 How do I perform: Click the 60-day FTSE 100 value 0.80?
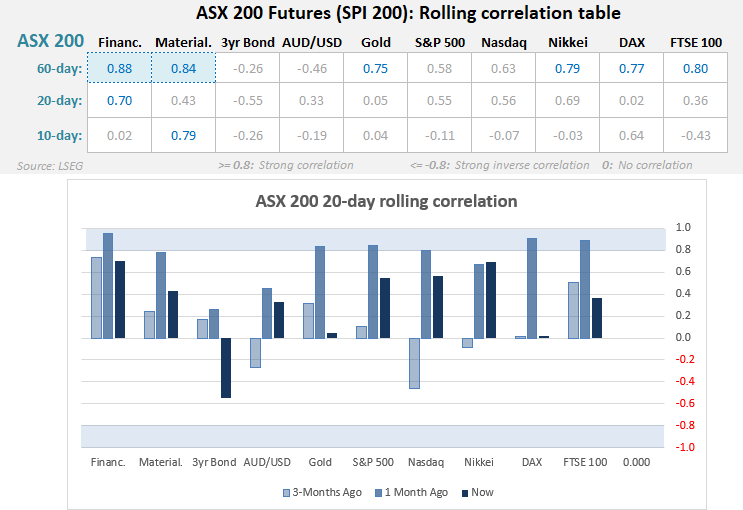coord(697,68)
